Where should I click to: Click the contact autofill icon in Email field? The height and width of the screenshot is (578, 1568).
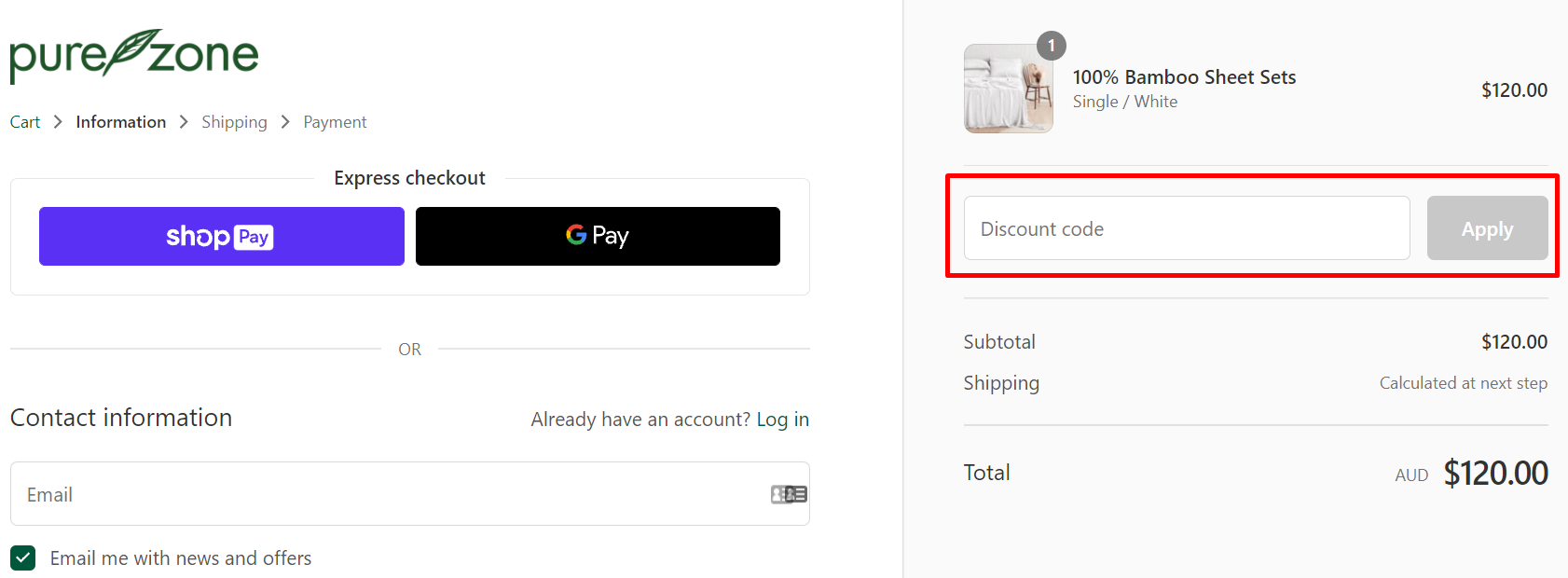tap(788, 494)
